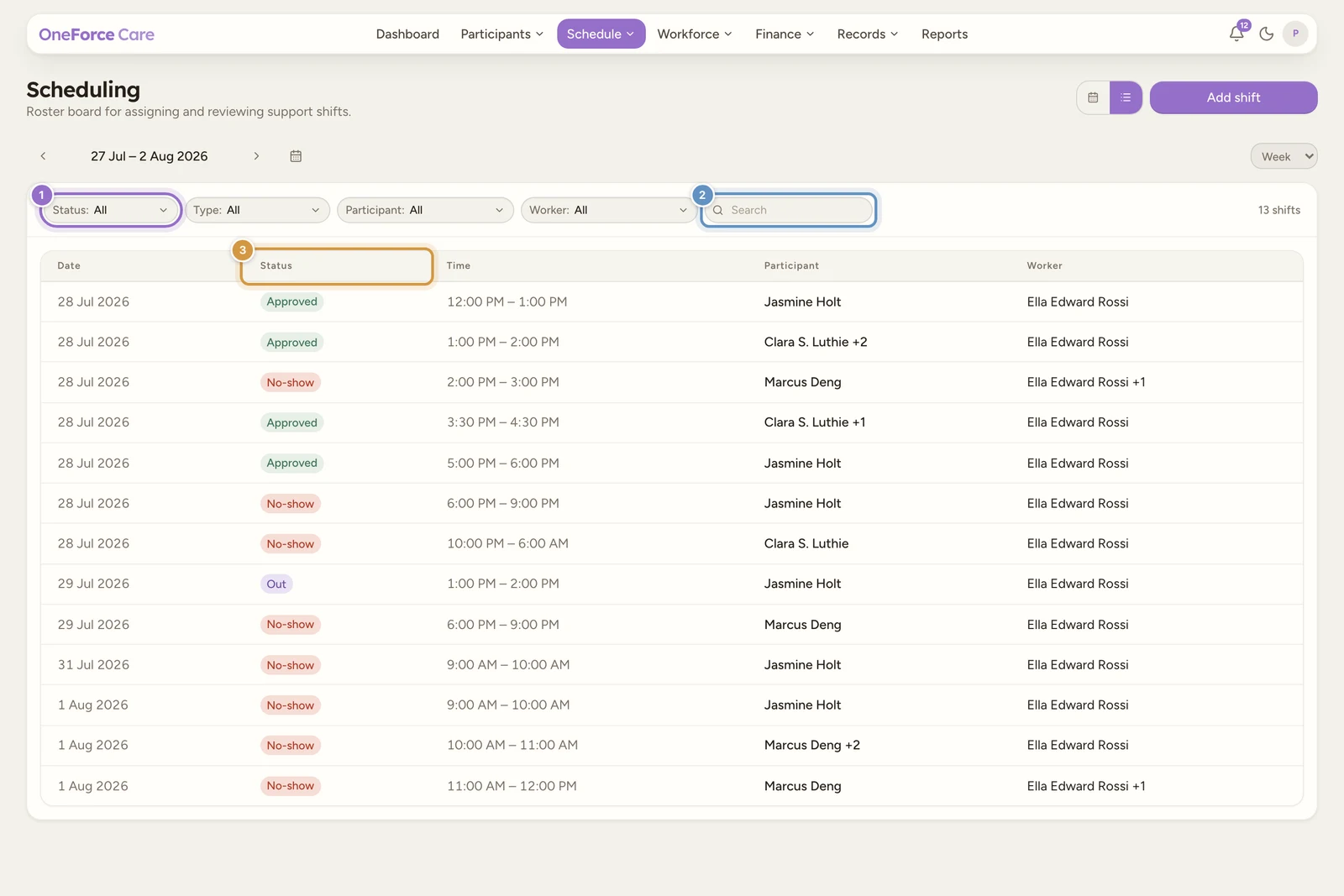Click No-show badge on 2:00 PM shift
The image size is (1344, 896).
coord(291,382)
